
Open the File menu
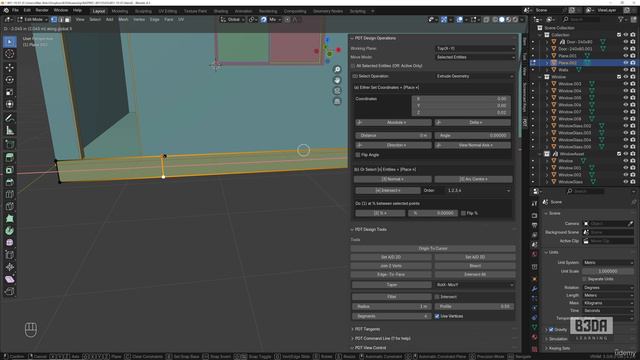point(15,10)
